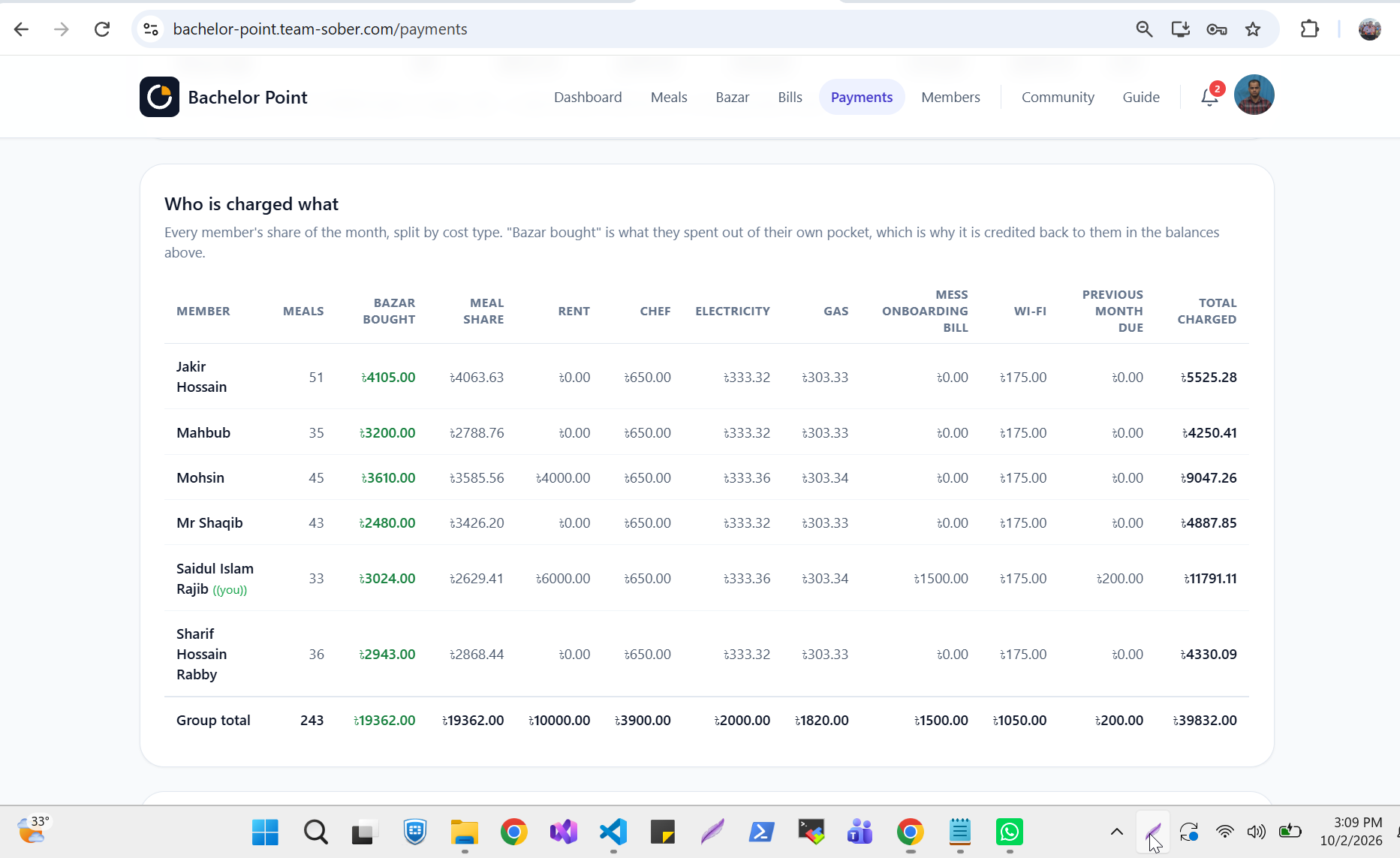Select Saidul's previous month due ৳200.00
This screenshot has width=1400, height=858.
click(x=1120, y=578)
